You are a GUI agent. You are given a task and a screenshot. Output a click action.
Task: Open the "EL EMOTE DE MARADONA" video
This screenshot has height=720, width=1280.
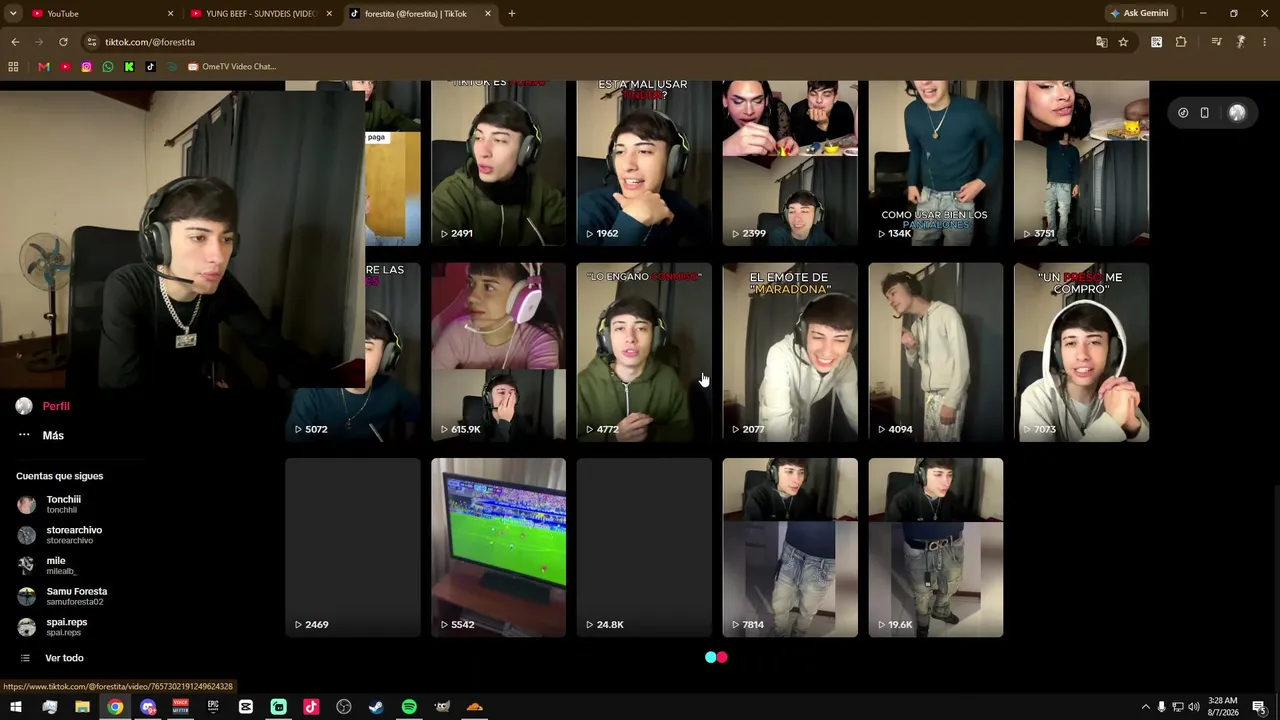point(790,352)
